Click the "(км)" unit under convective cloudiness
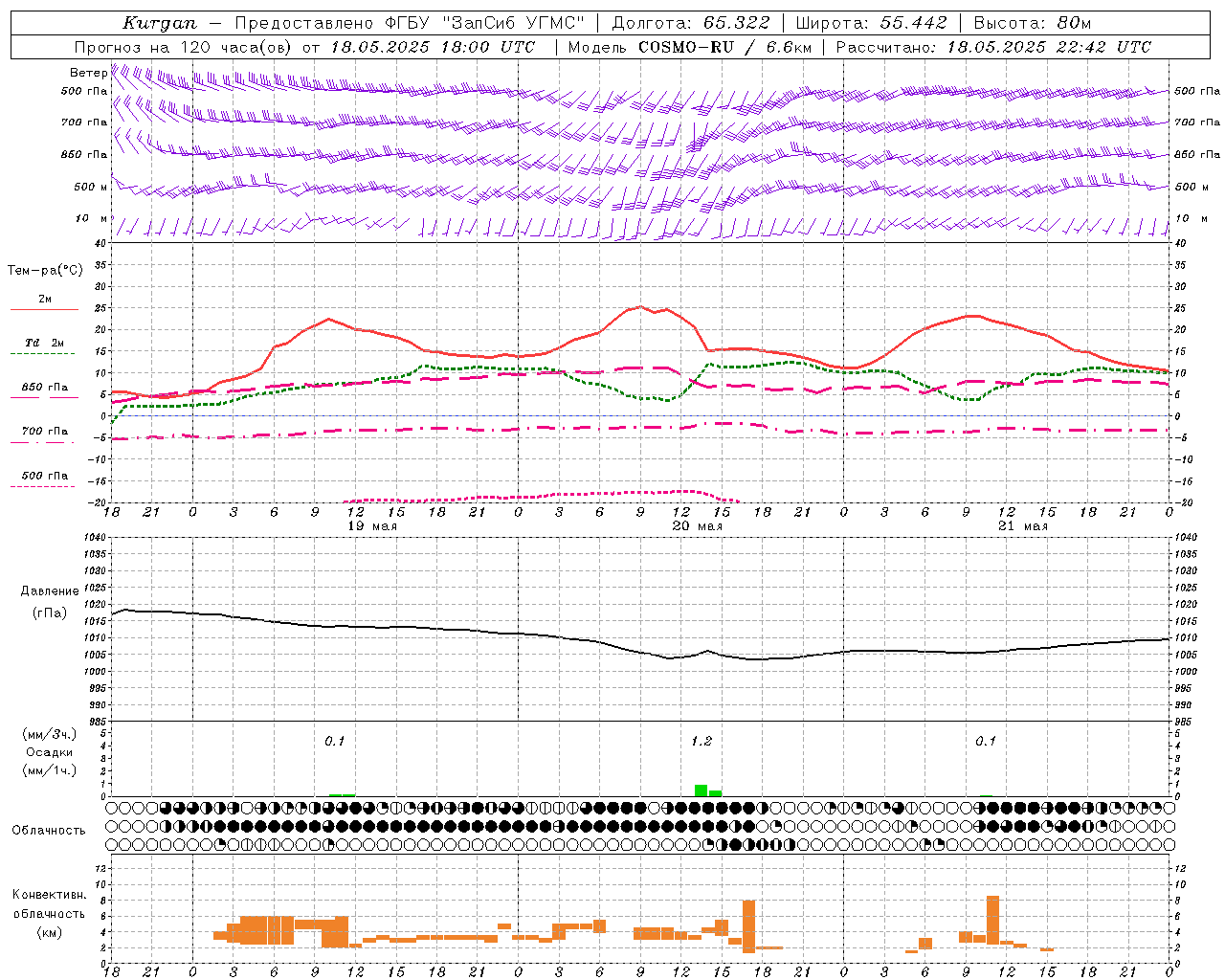This screenshot has width=1225, height=980. click(49, 932)
